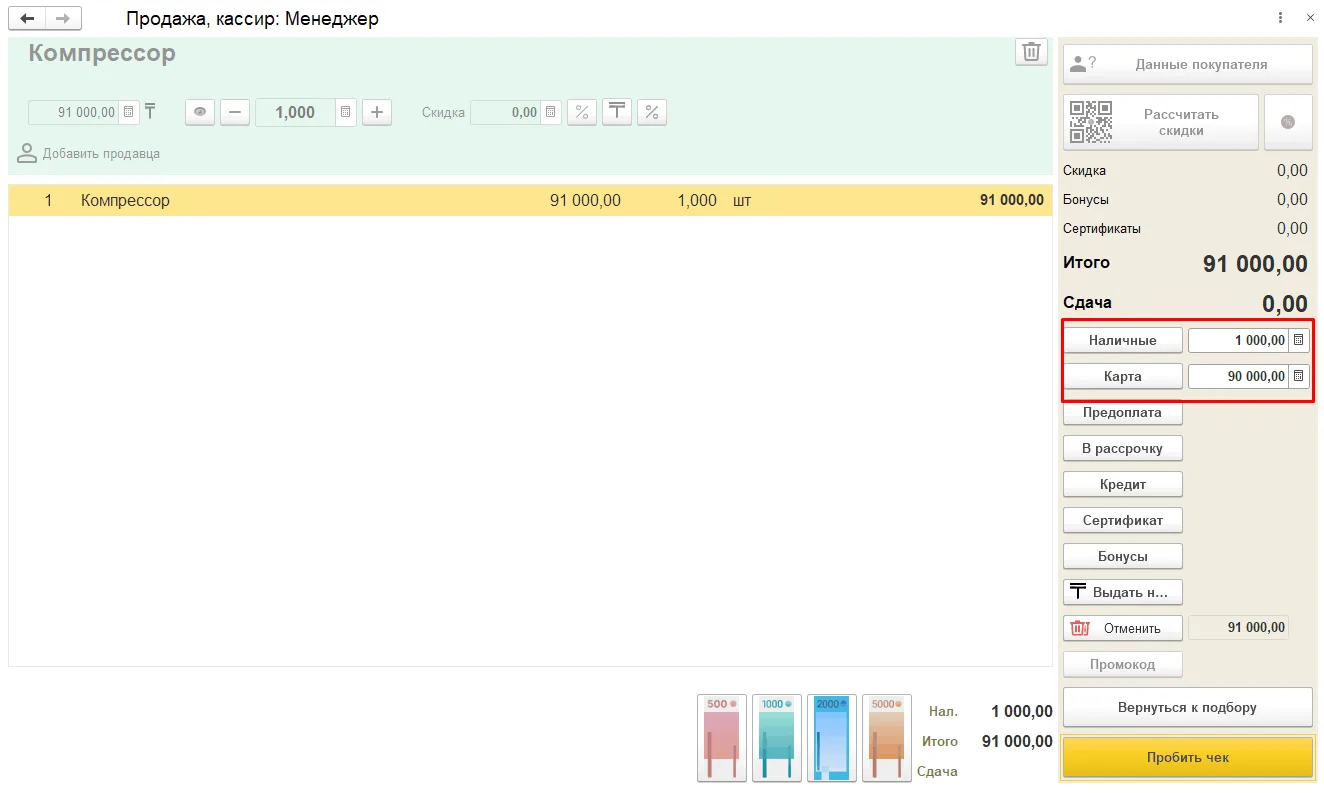
Task: Click the Скидка field showing 0,00
Action: pyautogui.click(x=506, y=112)
